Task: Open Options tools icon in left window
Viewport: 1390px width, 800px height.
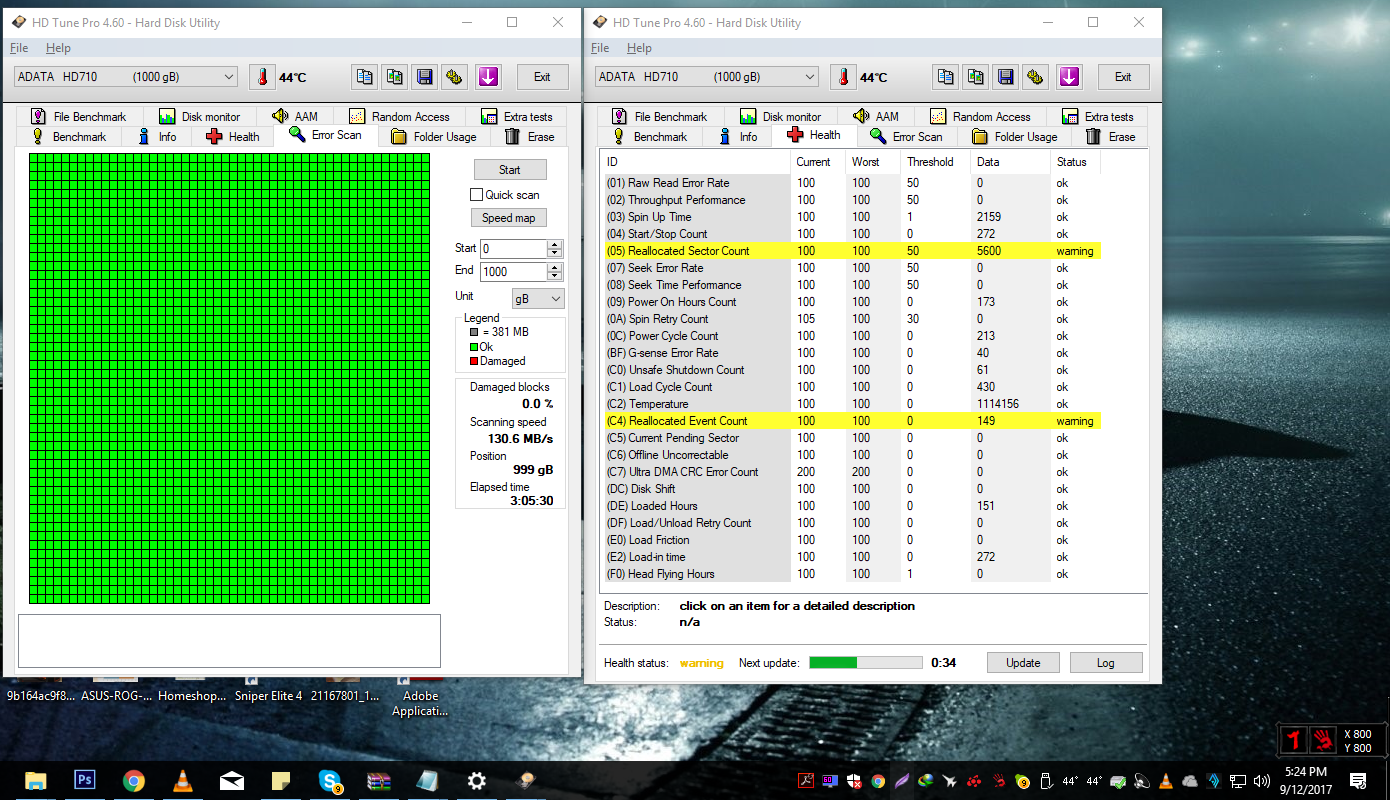Action: [x=455, y=77]
